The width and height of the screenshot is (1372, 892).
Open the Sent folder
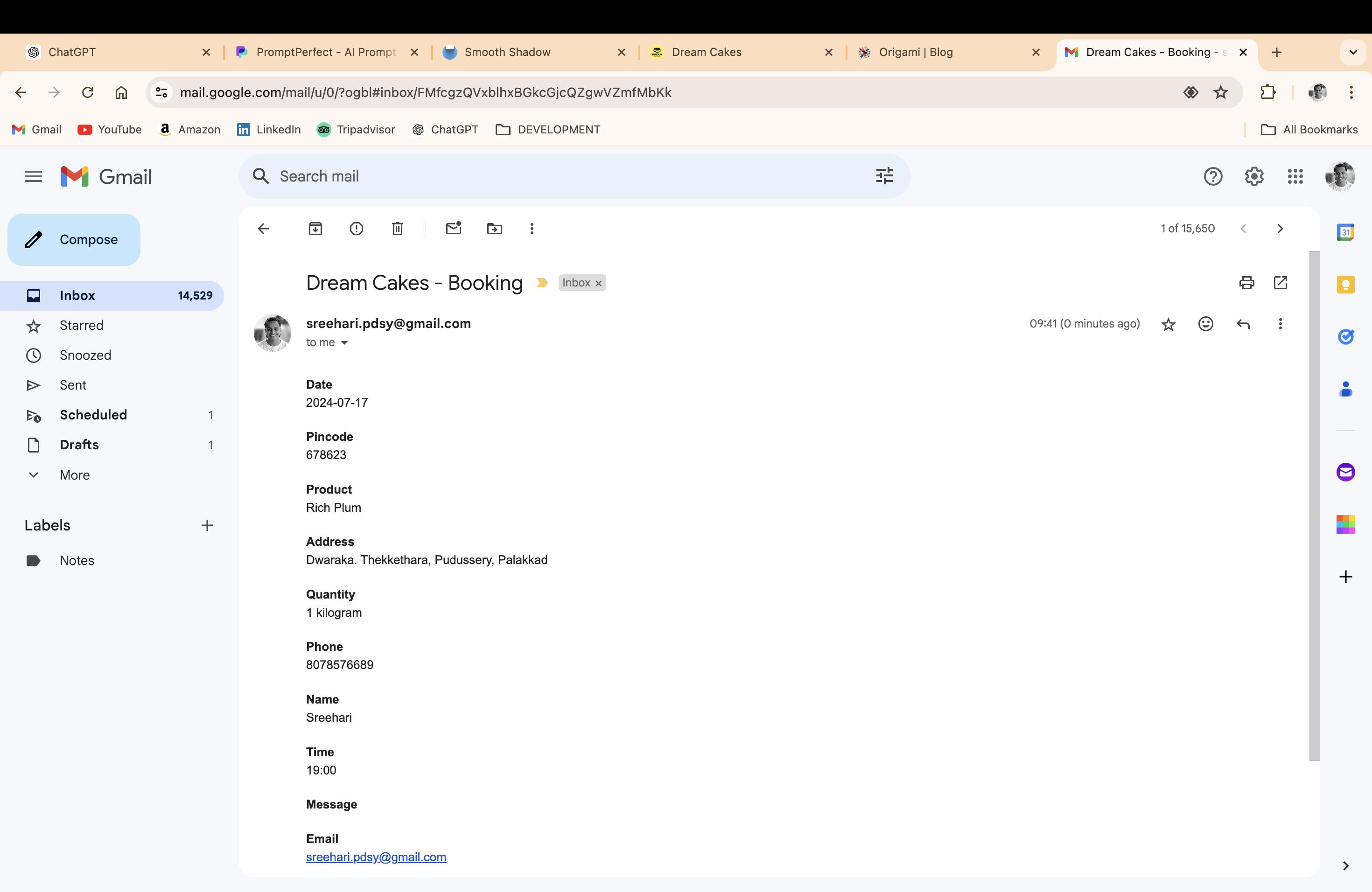[73, 385]
